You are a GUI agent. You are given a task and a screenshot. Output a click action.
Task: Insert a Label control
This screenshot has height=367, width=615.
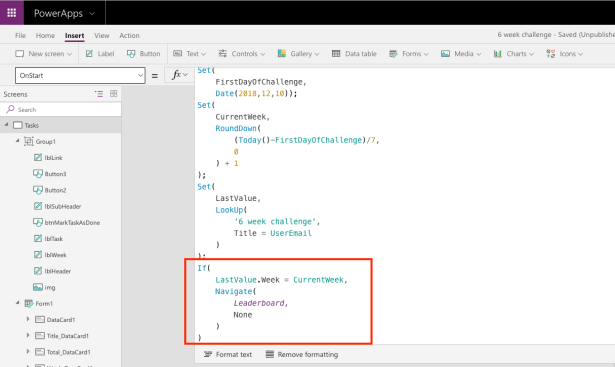pyautogui.click(x=100, y=54)
